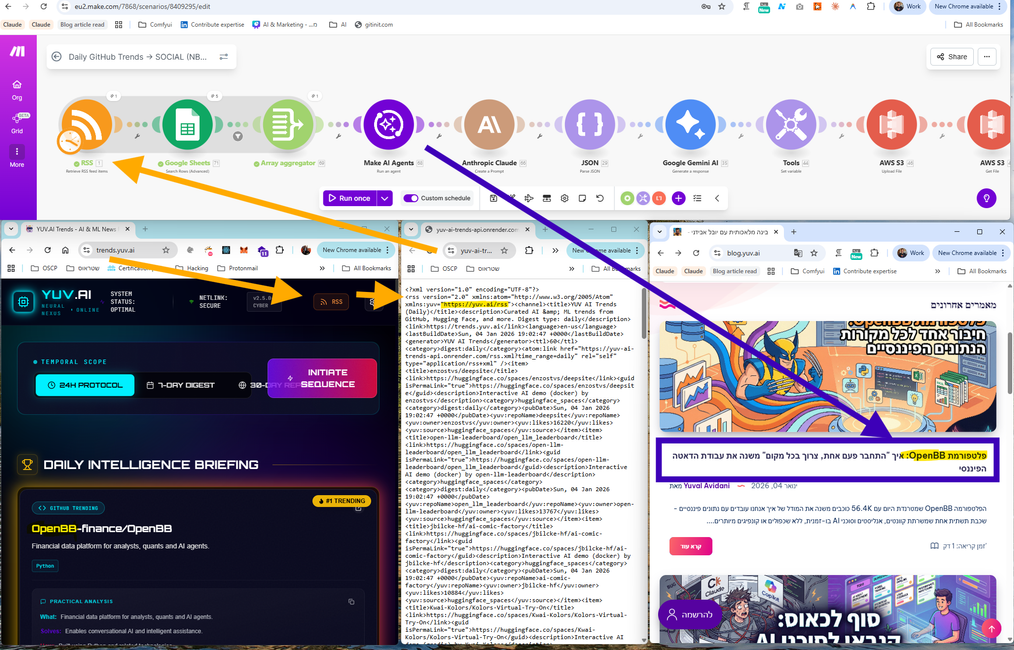Open the Make help lightbulb button
The height and width of the screenshot is (650, 1014).
986,199
